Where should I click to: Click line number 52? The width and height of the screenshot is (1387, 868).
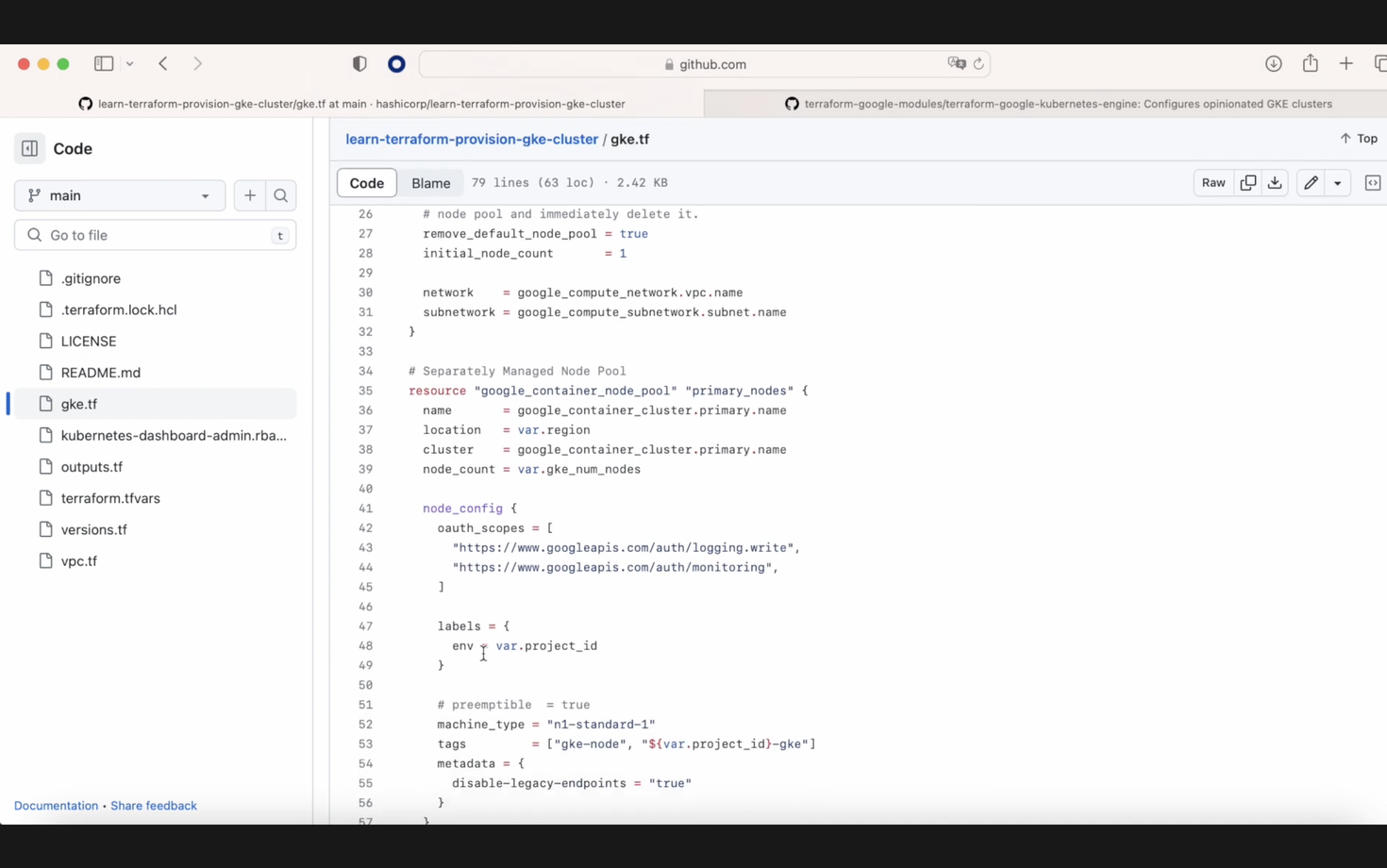pyautogui.click(x=365, y=725)
